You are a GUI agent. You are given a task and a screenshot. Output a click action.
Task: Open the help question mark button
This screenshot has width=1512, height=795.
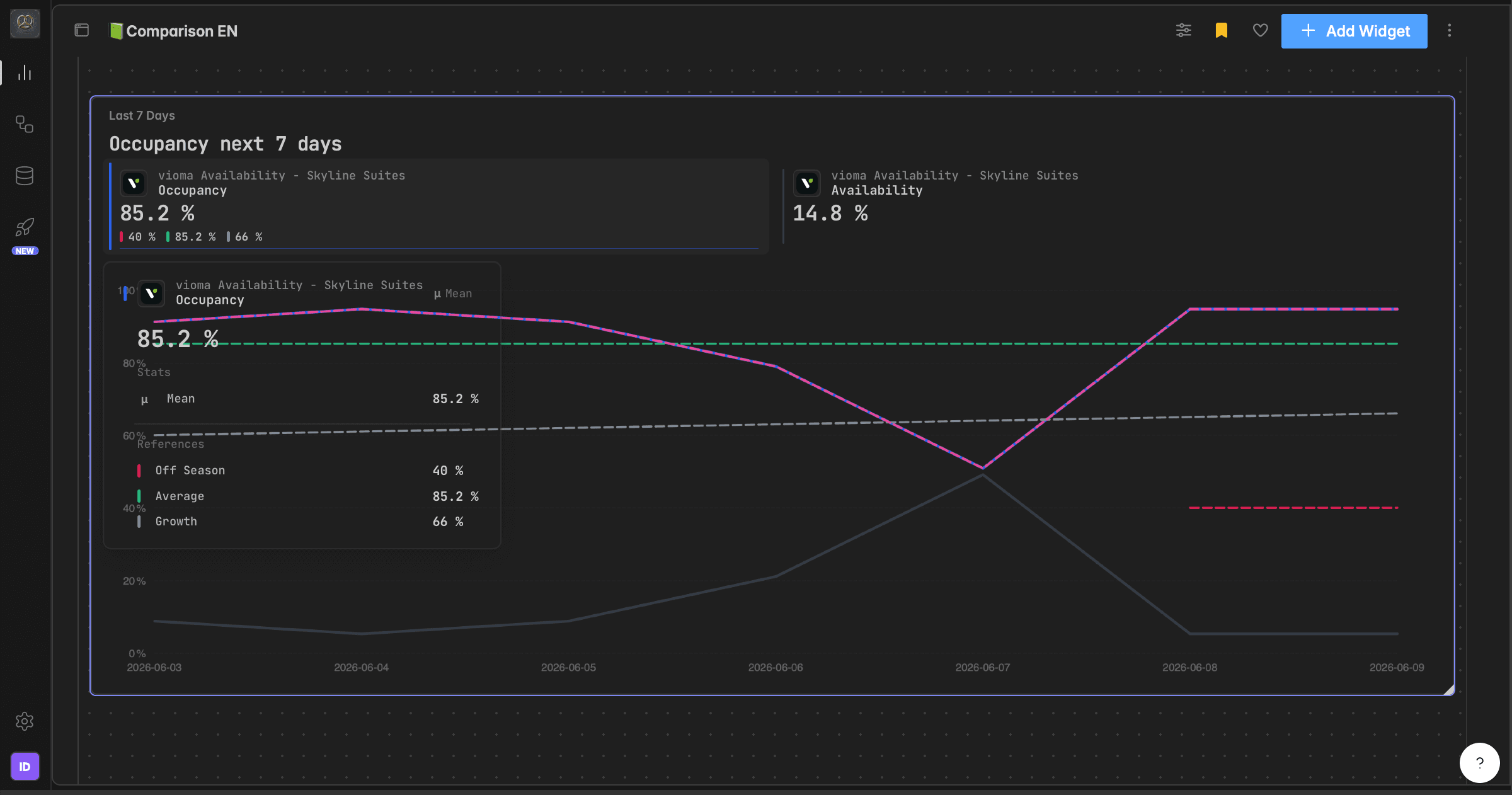coord(1479,762)
